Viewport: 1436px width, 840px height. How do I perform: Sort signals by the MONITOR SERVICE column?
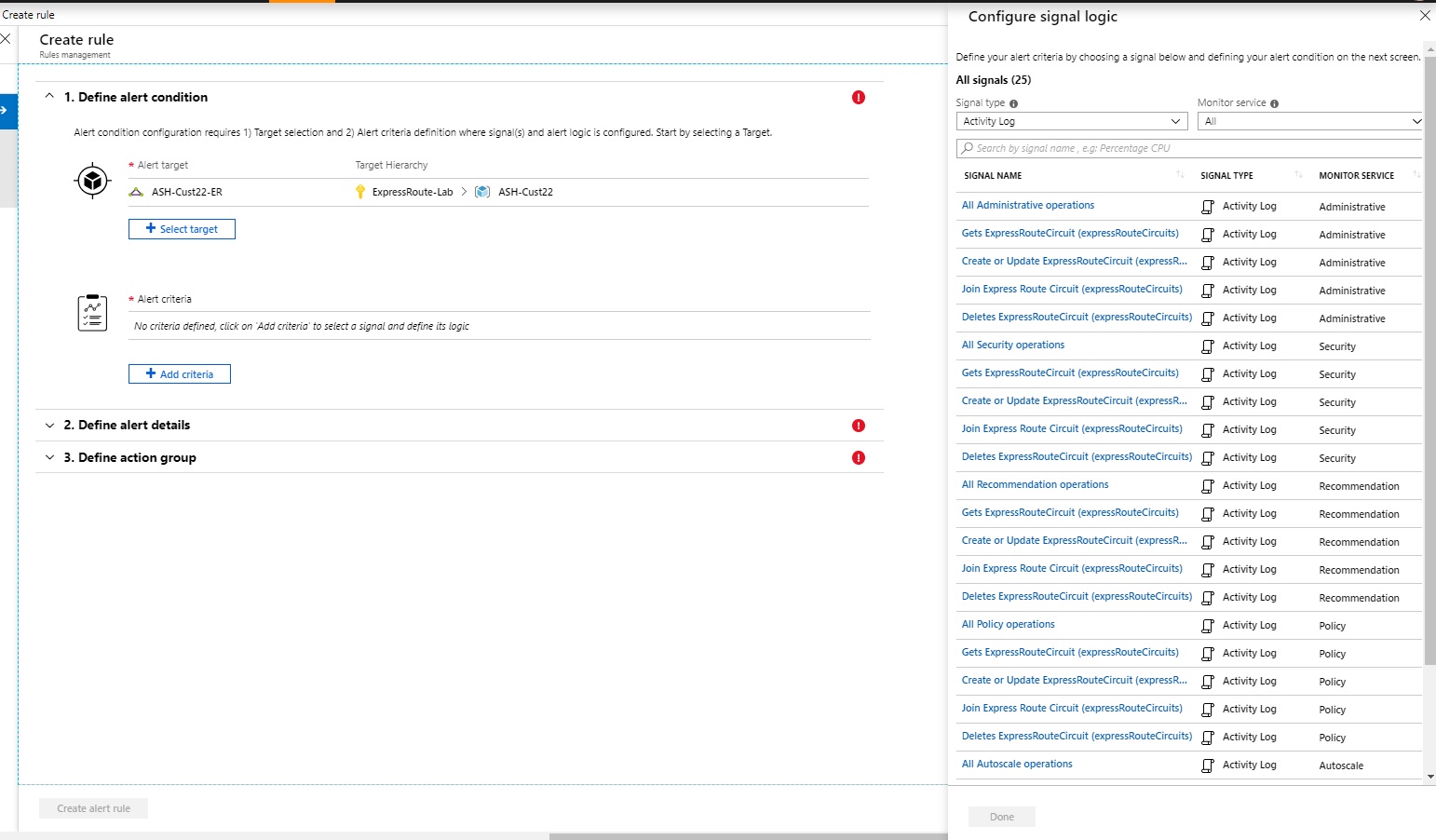pyautogui.click(x=1416, y=175)
